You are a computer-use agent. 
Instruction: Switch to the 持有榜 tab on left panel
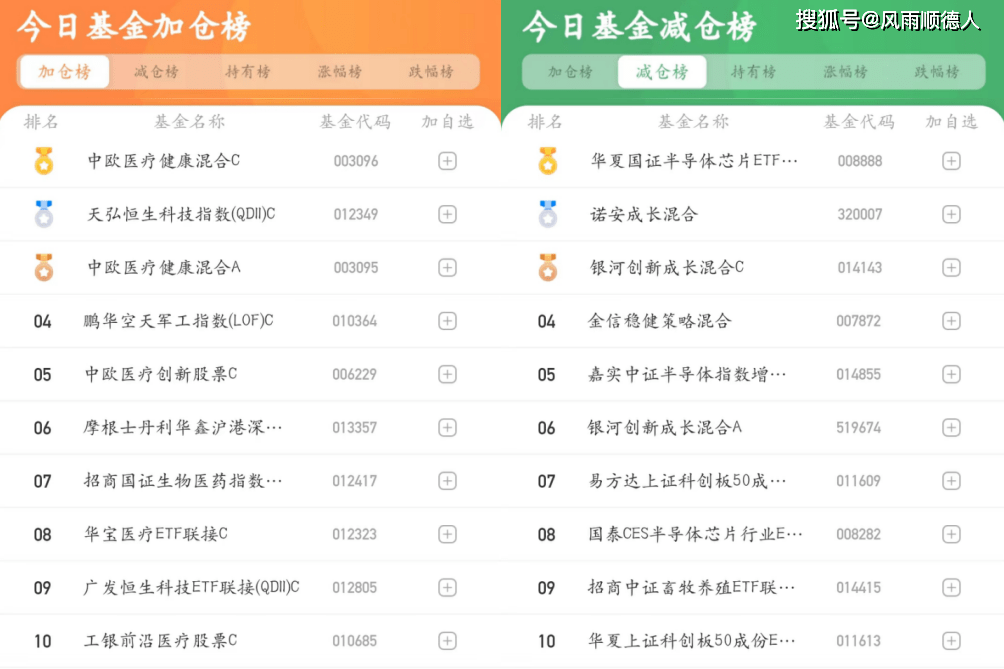(248, 72)
